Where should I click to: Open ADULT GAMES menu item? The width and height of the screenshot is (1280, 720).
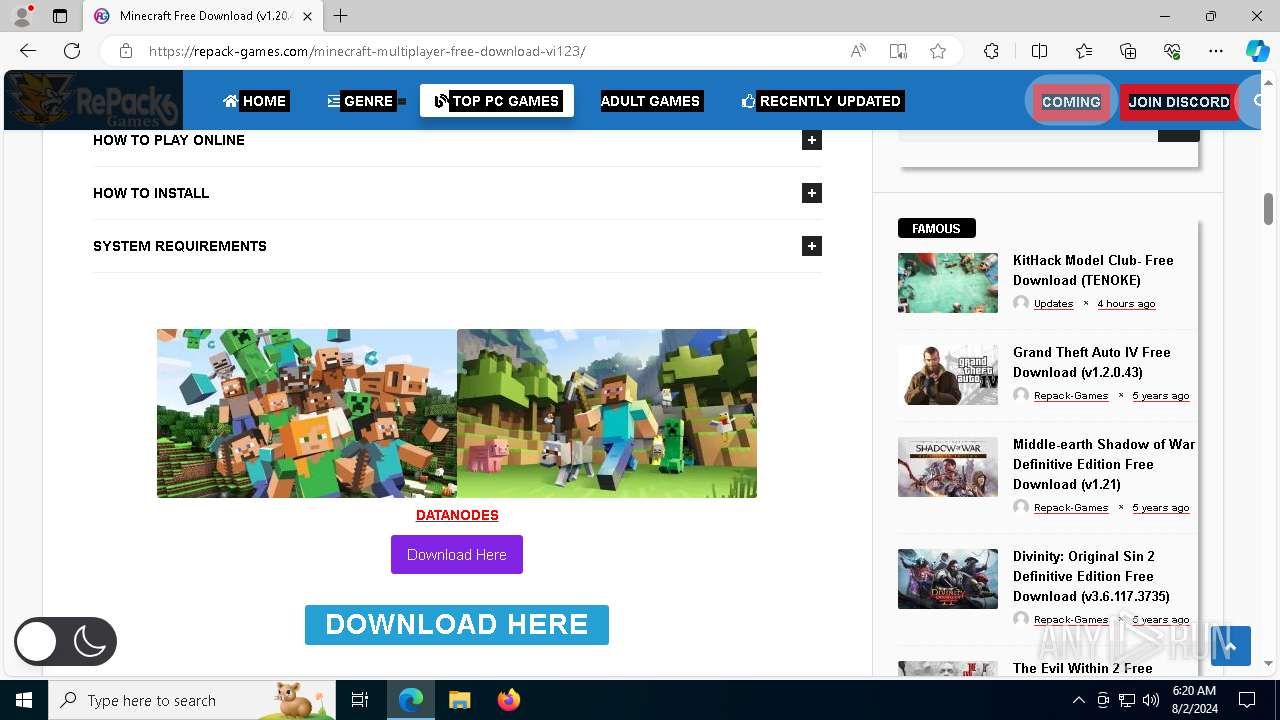pos(650,101)
